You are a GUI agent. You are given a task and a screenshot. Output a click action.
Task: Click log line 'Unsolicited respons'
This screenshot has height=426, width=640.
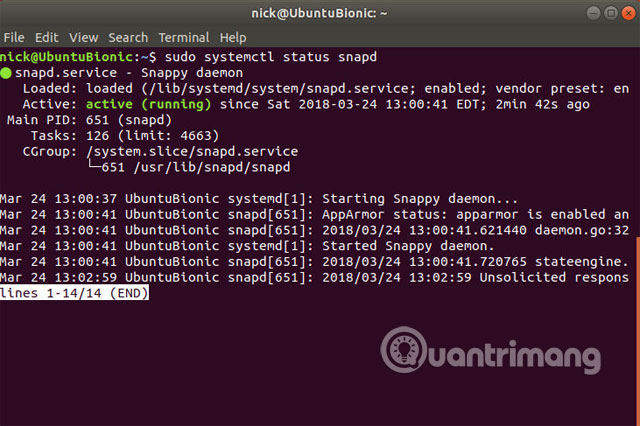[x=314, y=277]
